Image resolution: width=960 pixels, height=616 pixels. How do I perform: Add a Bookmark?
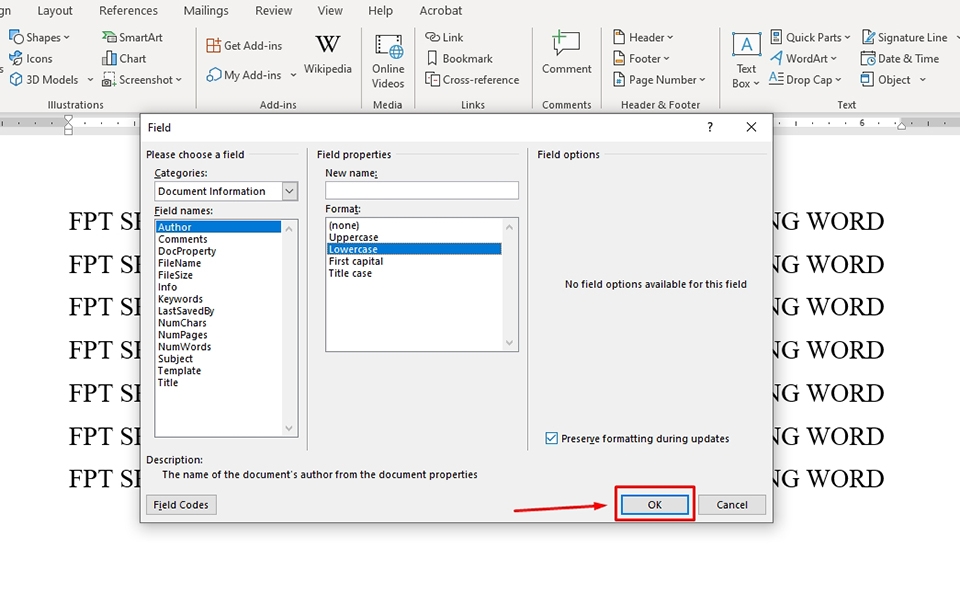click(459, 59)
